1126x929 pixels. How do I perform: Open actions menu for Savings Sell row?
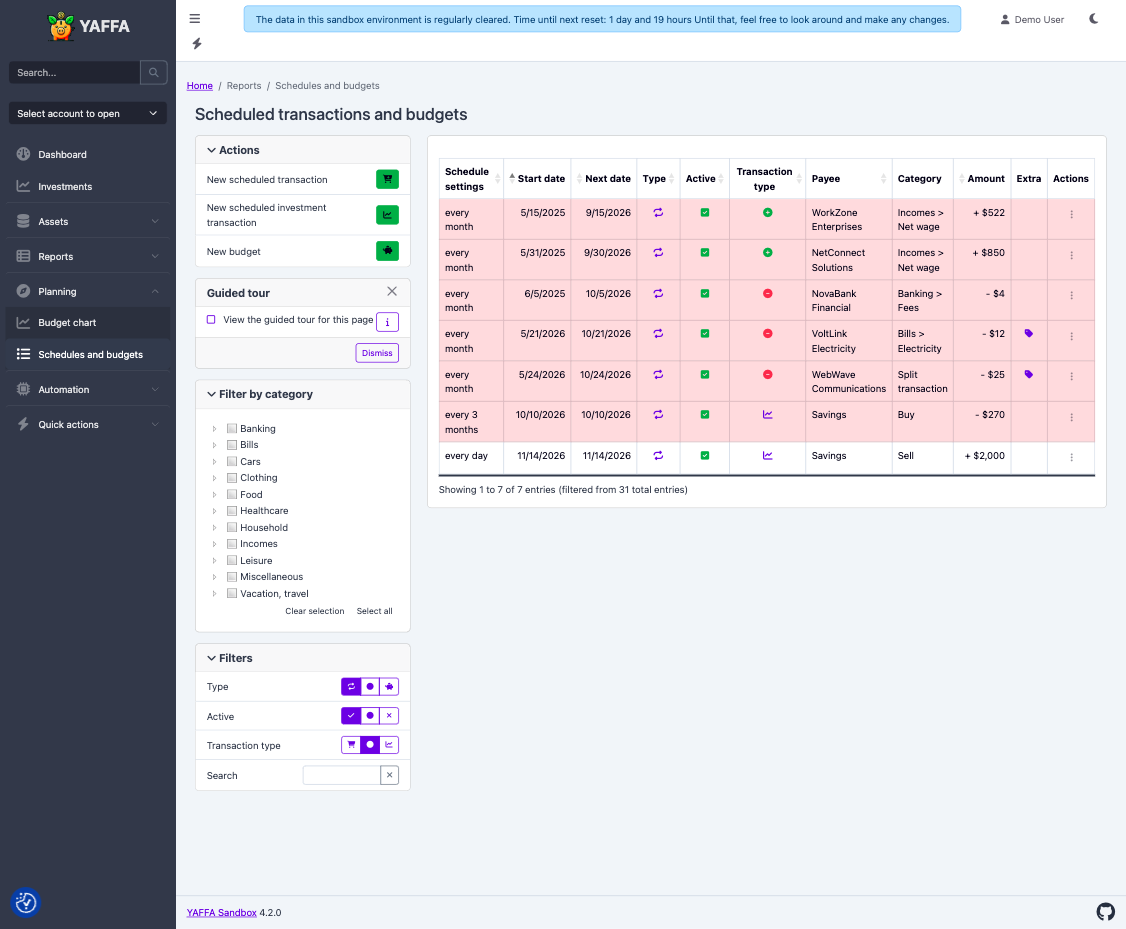coord(1071,457)
